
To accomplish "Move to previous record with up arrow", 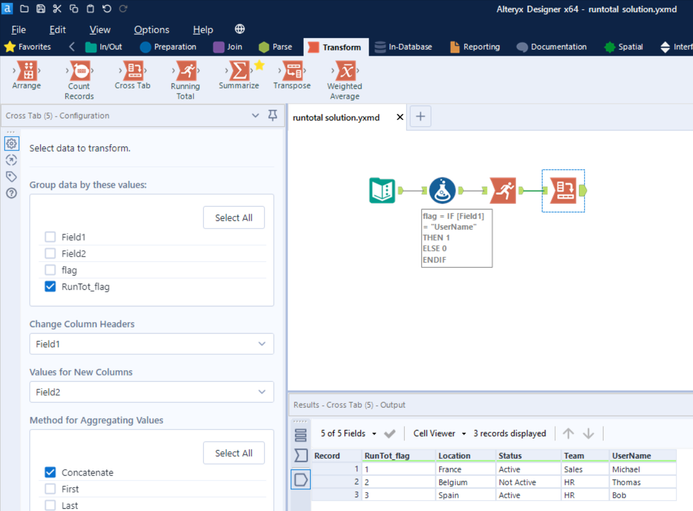I will click(x=568, y=434).
